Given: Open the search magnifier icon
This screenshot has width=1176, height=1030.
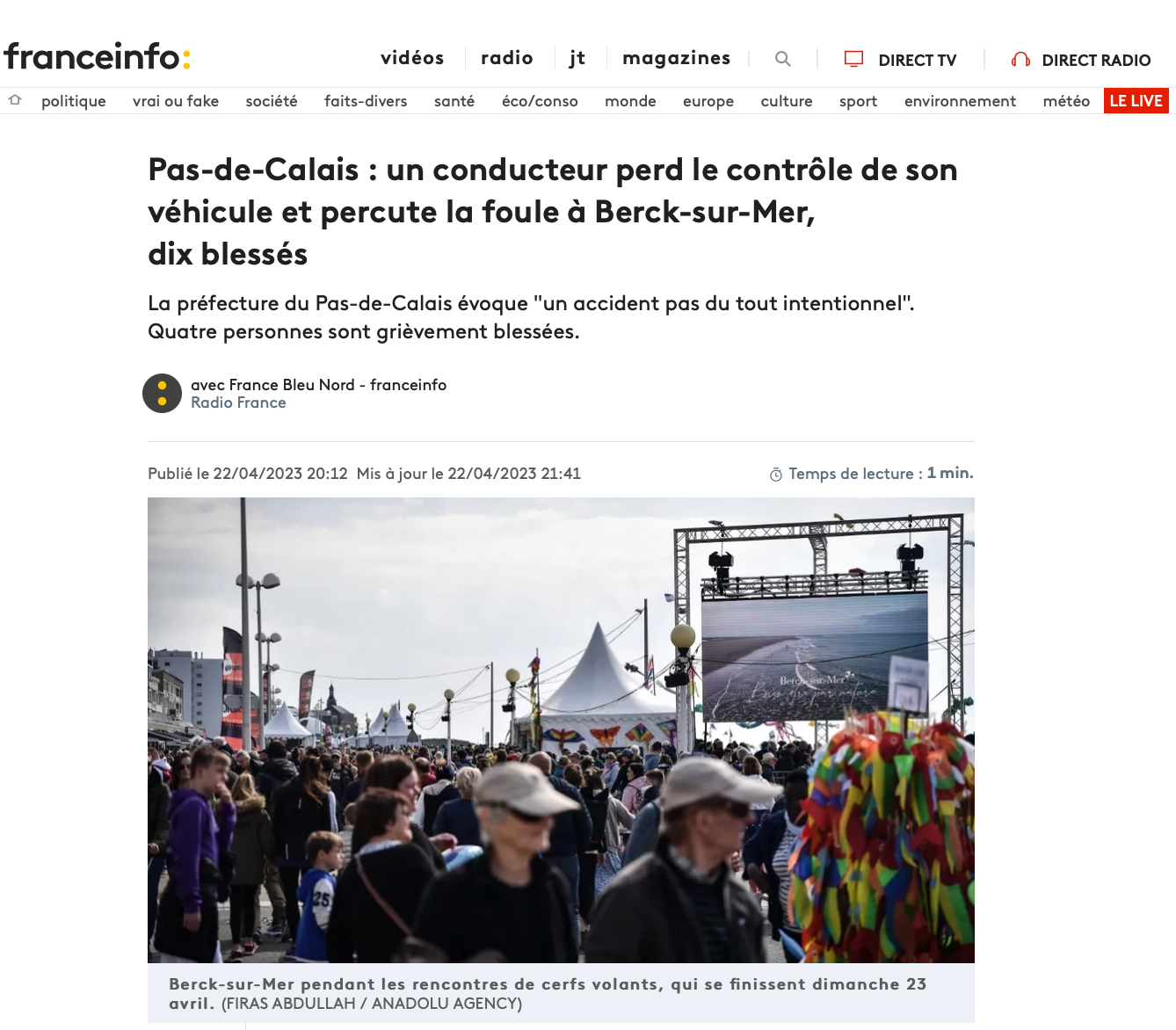Looking at the screenshot, I should (x=783, y=59).
